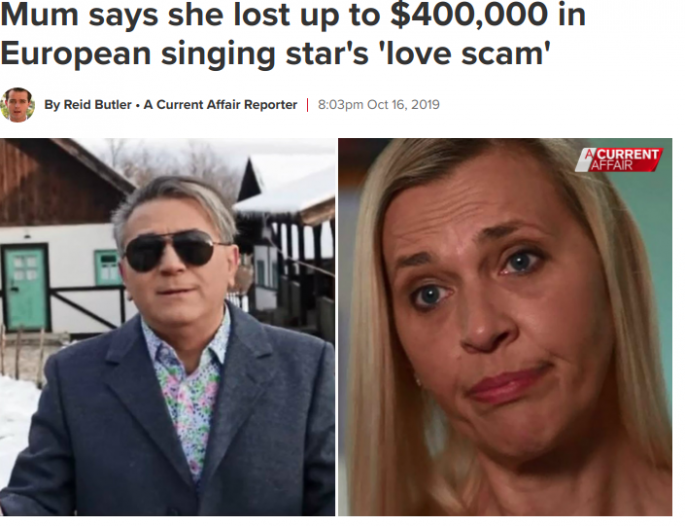This screenshot has height=526, width=685.
Task: Click the white gap between the two photos
Action: click(337, 327)
